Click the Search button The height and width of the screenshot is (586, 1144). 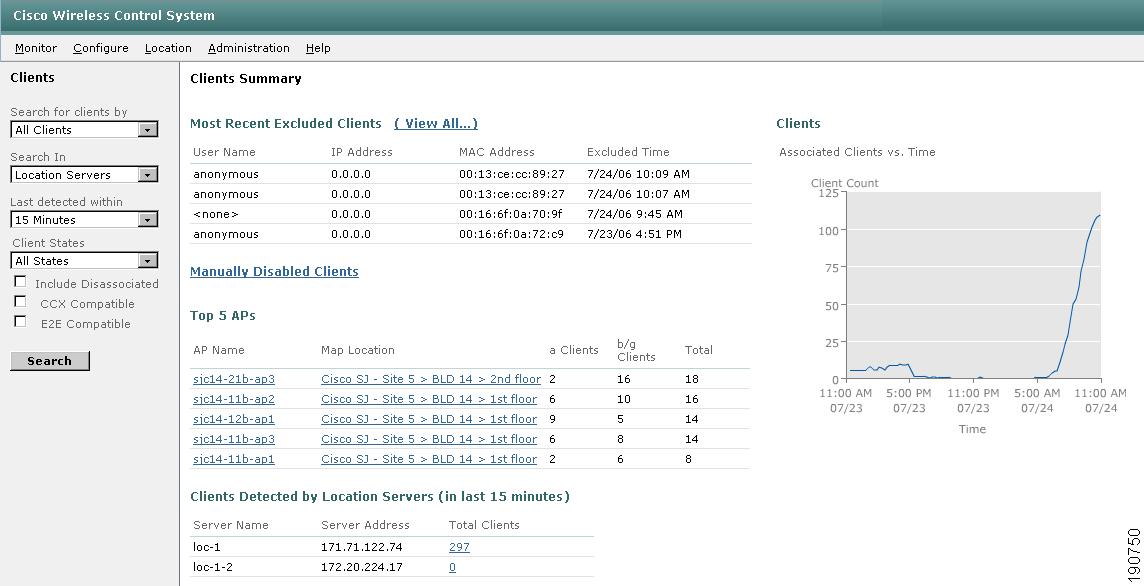[x=50, y=361]
